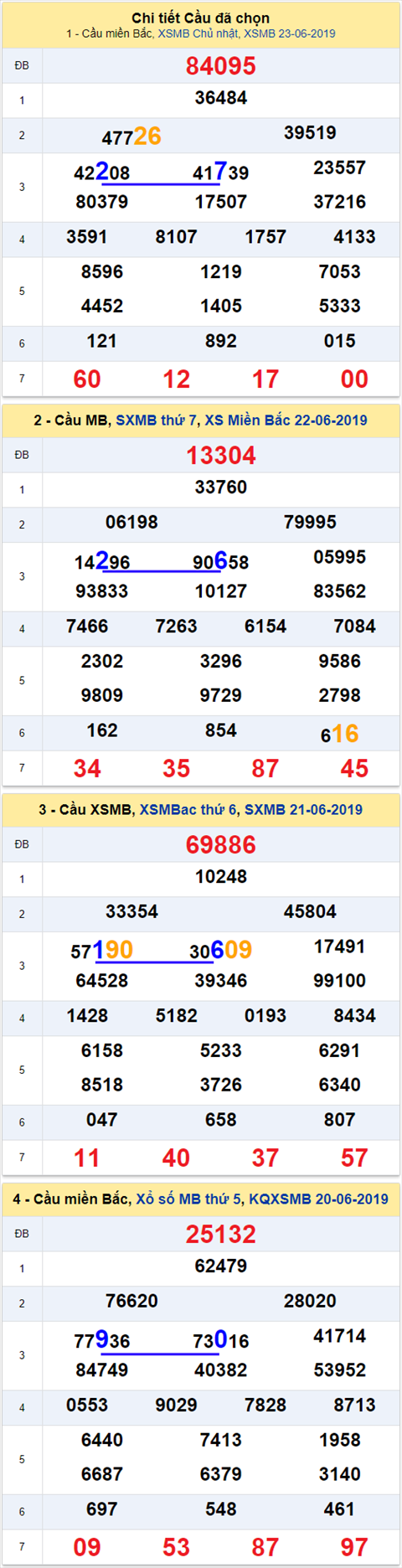This screenshot has height=1568, width=402.
Task: Select fourth prize number 9029
Action: (176, 1406)
